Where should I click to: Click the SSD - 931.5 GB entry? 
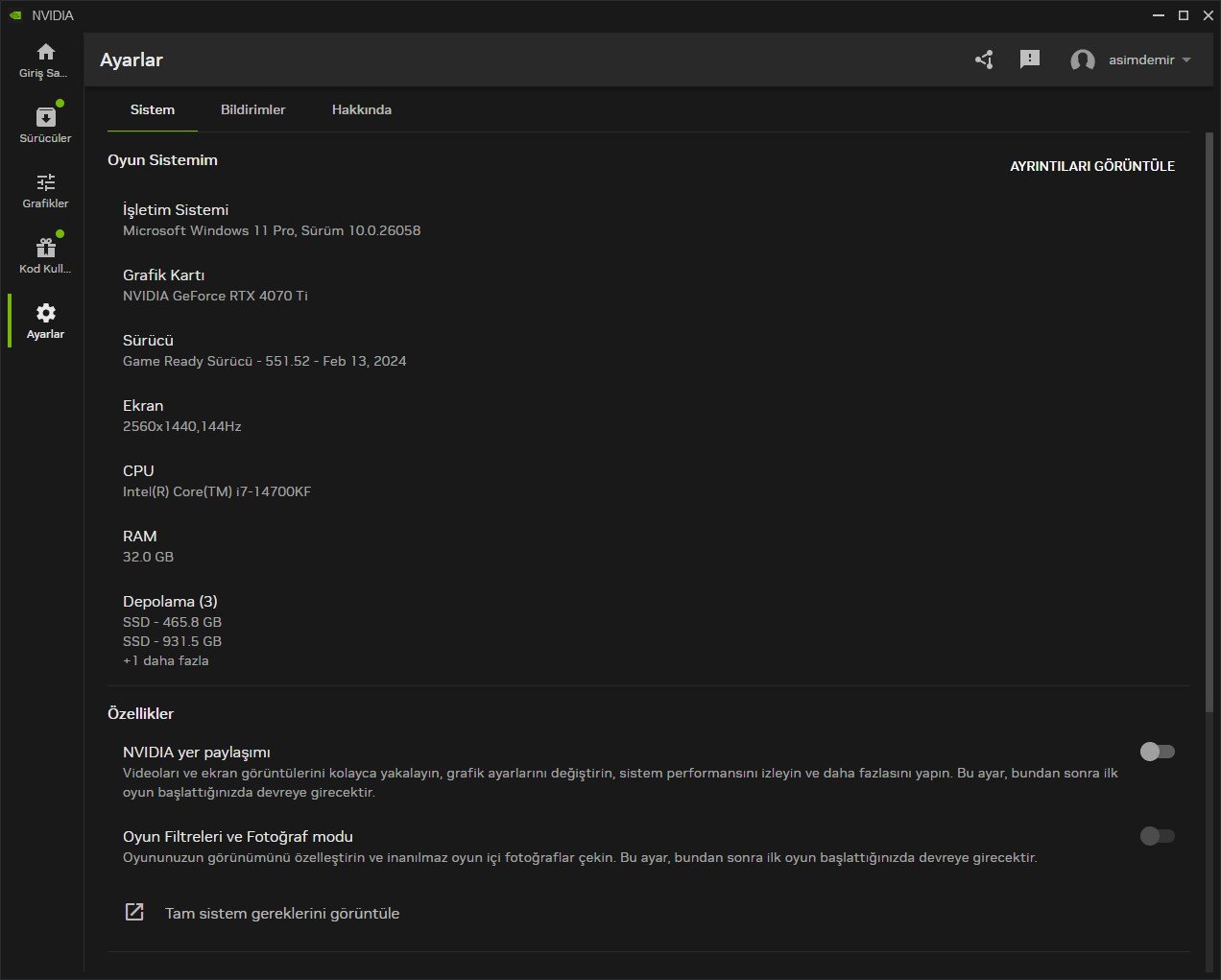click(x=172, y=641)
